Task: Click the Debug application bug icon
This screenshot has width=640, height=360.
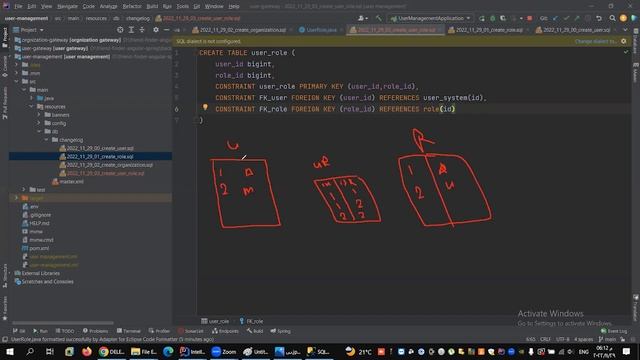Action: coord(492,18)
